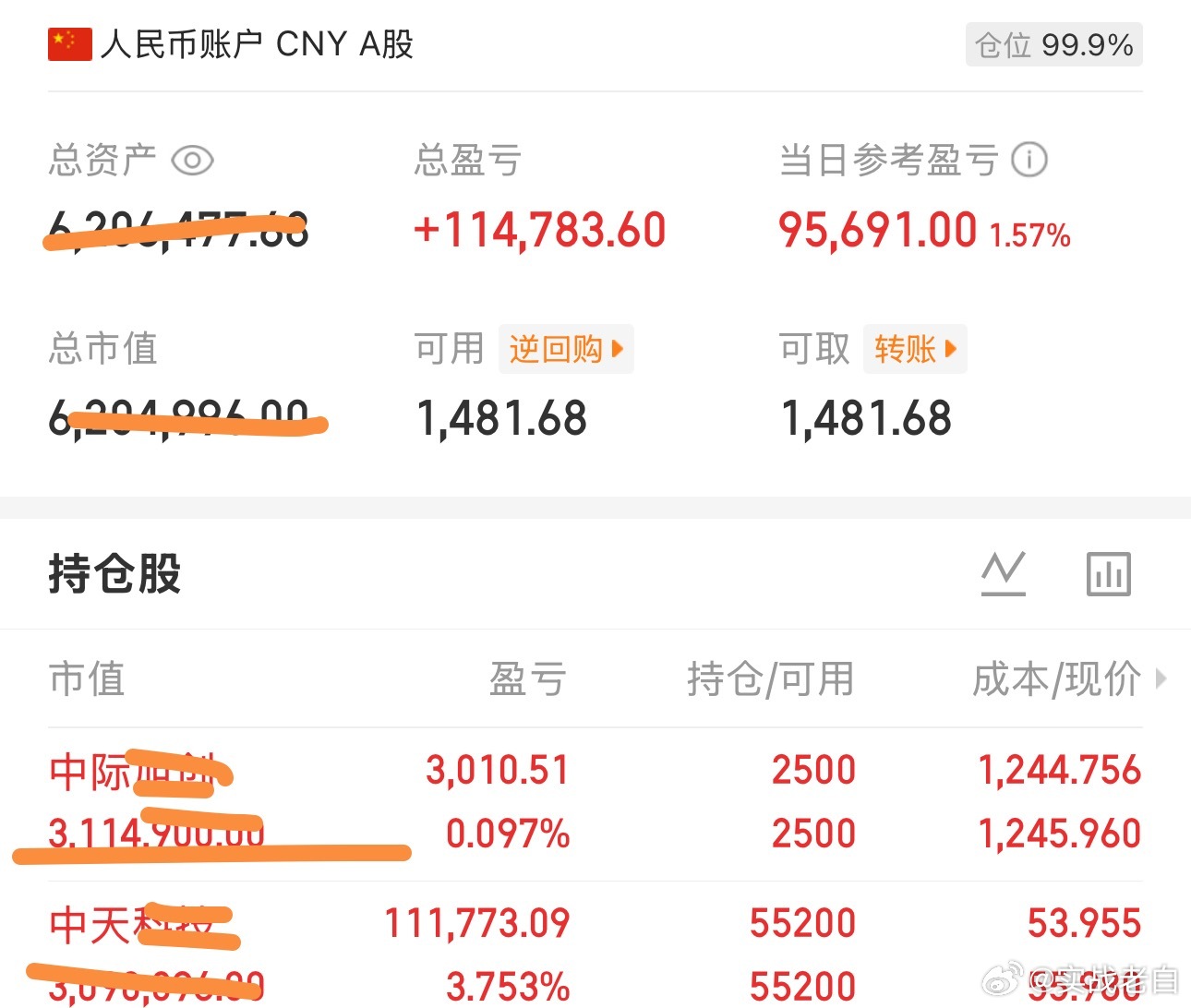
Task: Sort holdings by 市值 column header
Action: click(x=87, y=679)
